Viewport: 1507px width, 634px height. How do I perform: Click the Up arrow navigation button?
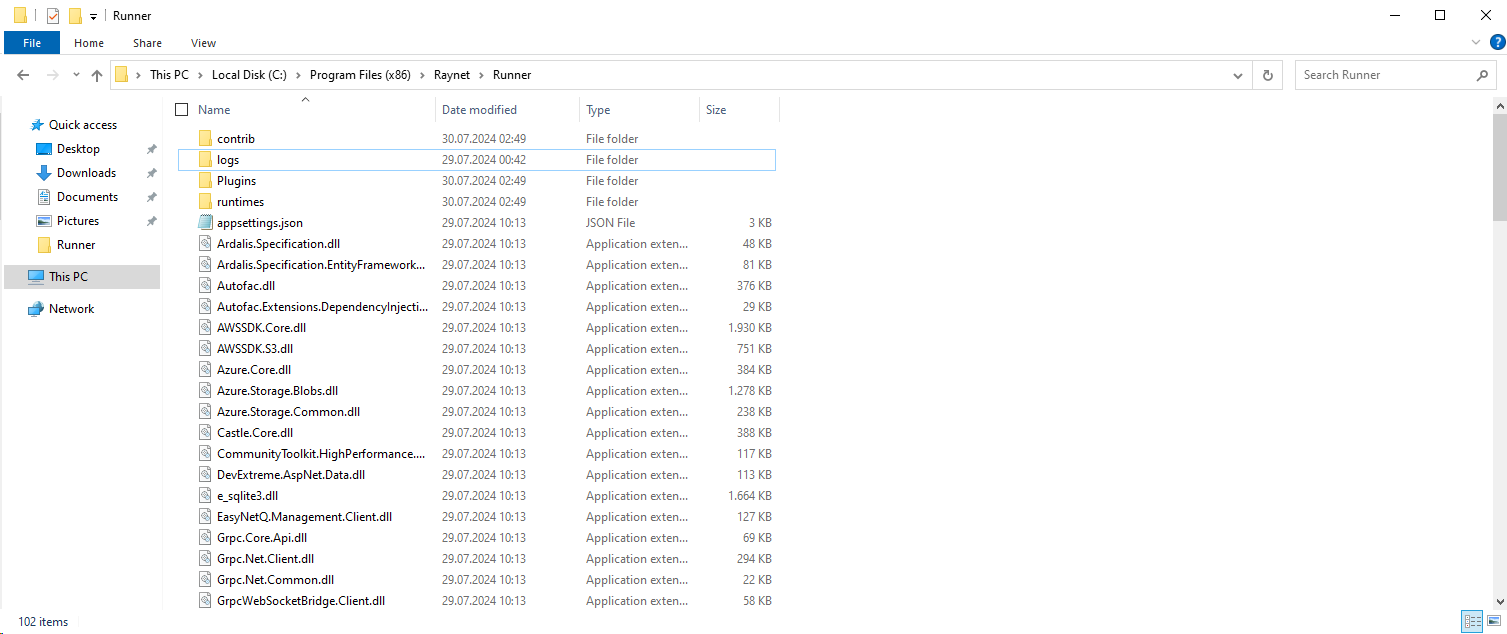97,75
